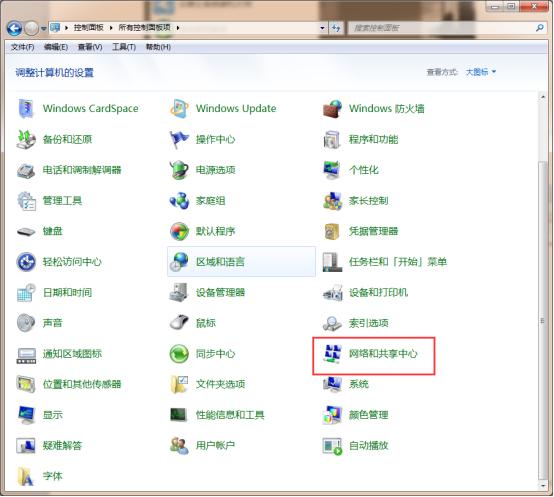Image resolution: width=554 pixels, height=497 pixels.
Task: Open recent pages dropdown arrow
Action: (43, 28)
